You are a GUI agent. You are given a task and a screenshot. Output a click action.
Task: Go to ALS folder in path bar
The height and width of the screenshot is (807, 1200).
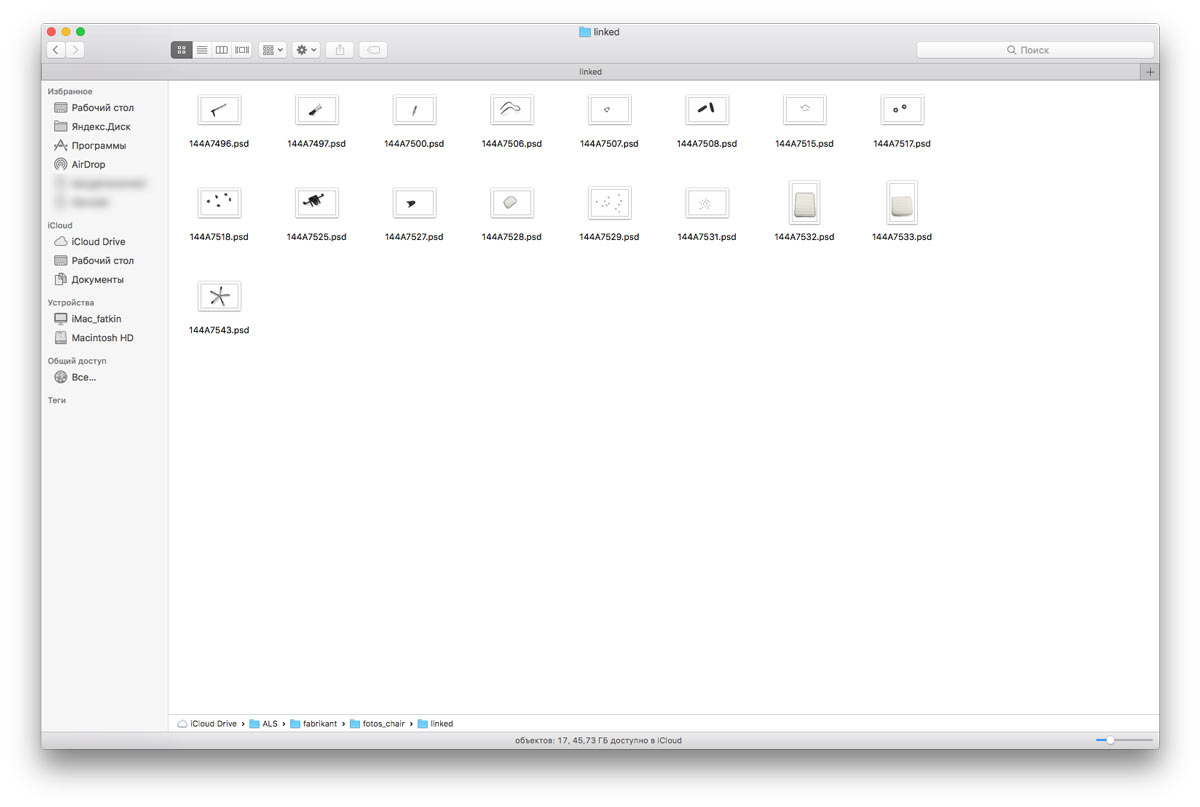pos(270,724)
